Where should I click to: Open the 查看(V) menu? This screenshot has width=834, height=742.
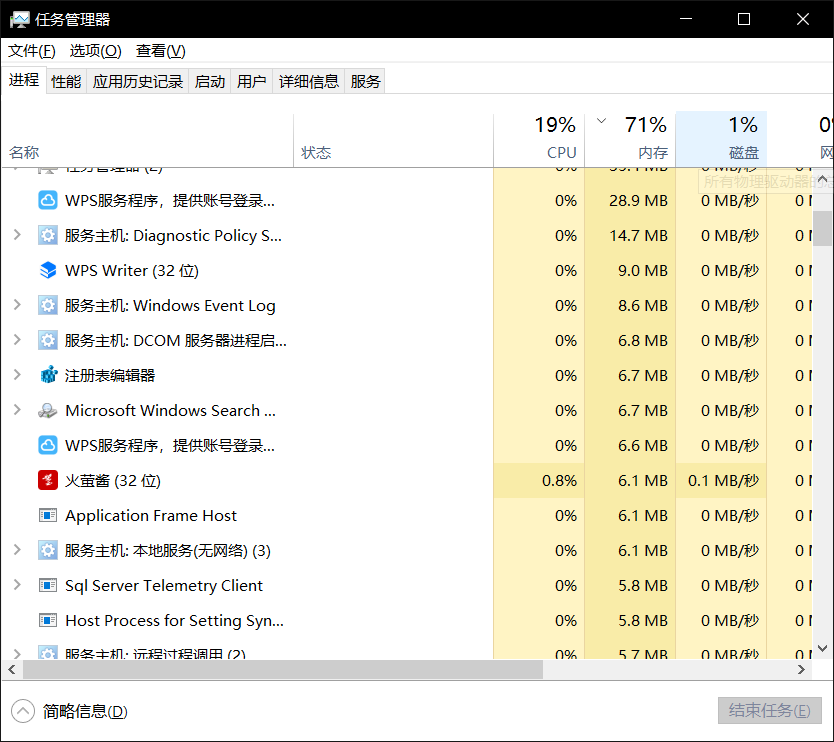coord(161,51)
